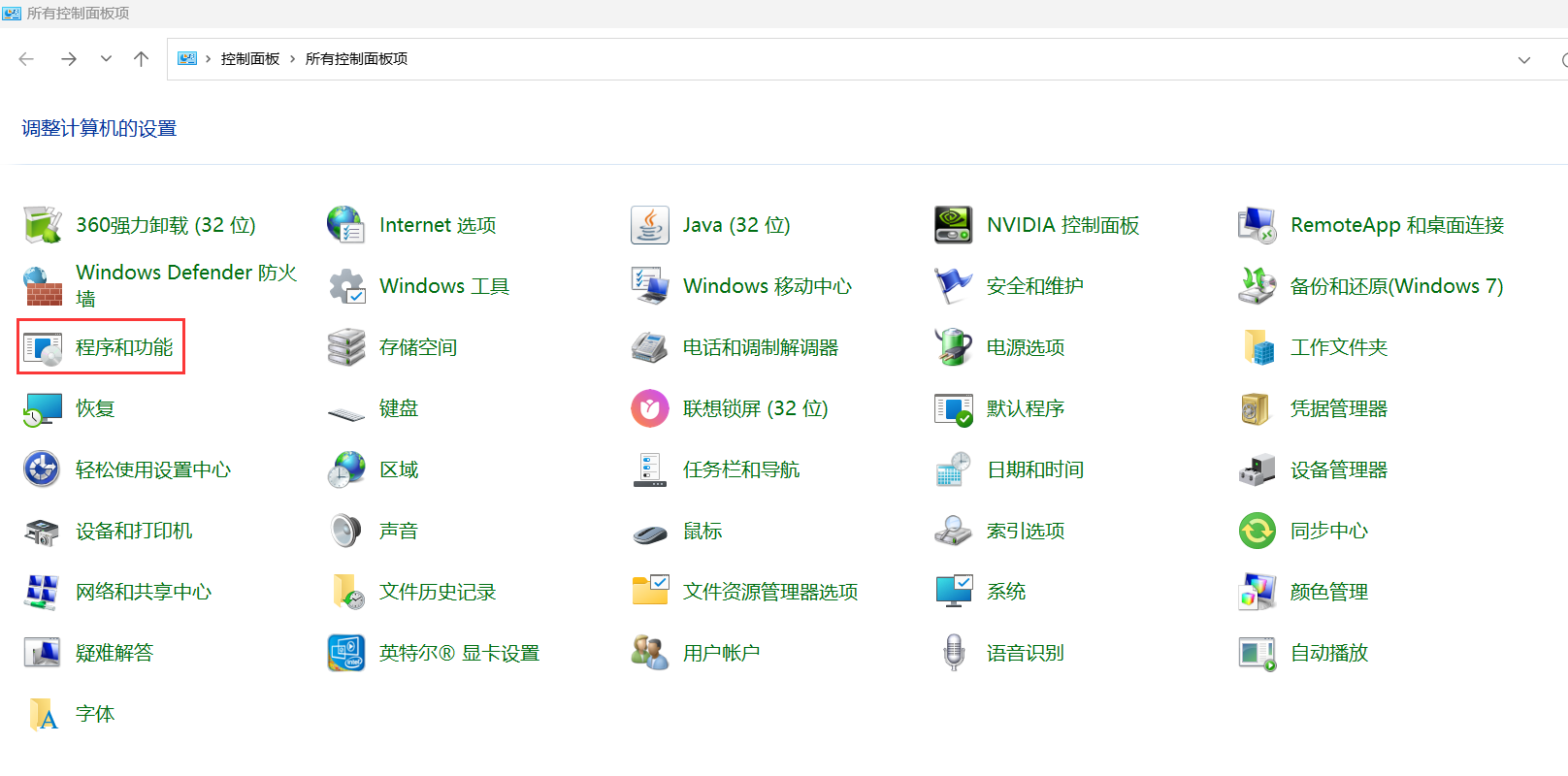The width and height of the screenshot is (1568, 776).
Task: Click the 360强力卸载 icon
Action: (43, 225)
